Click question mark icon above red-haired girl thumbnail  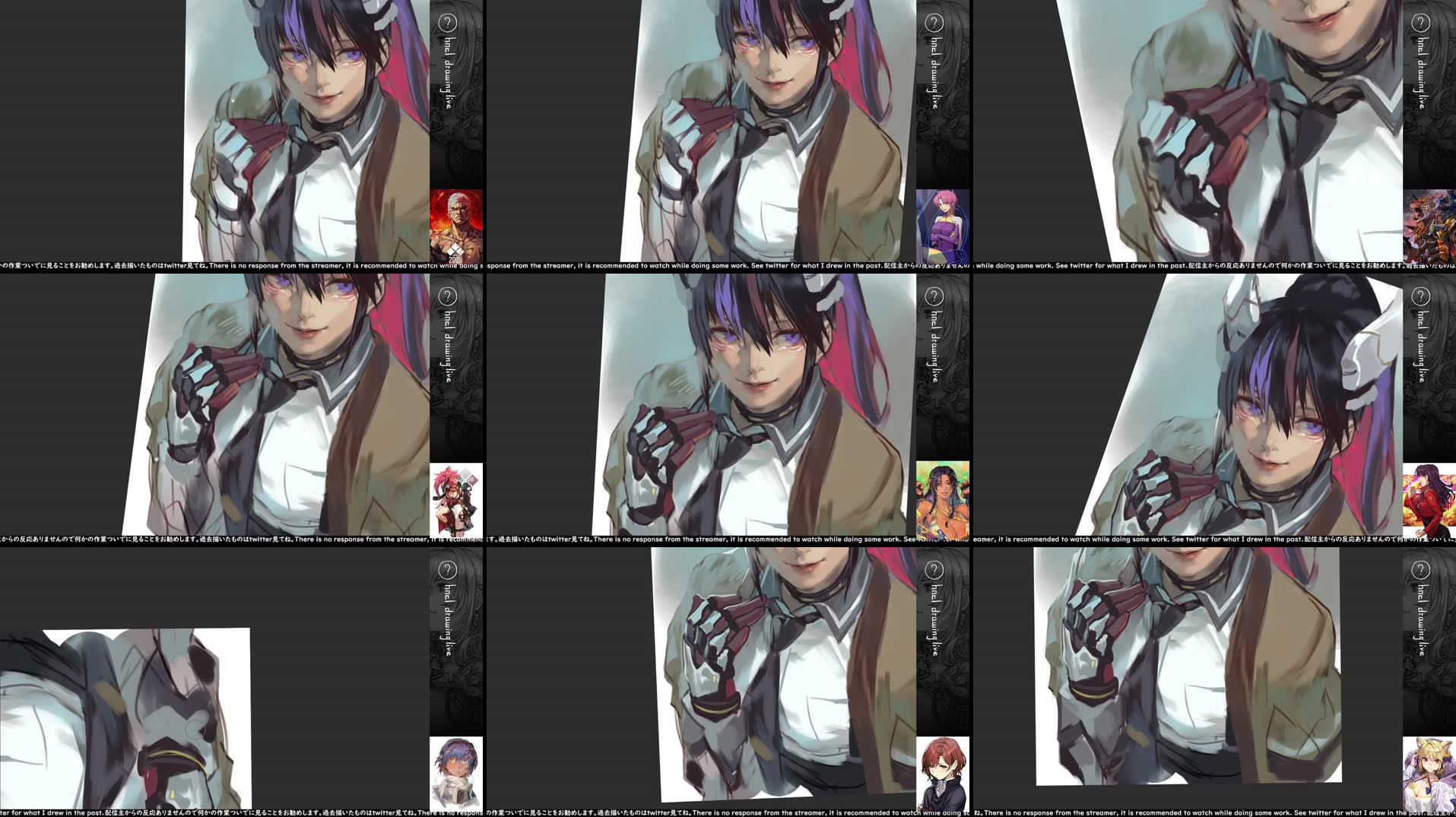coord(447,296)
